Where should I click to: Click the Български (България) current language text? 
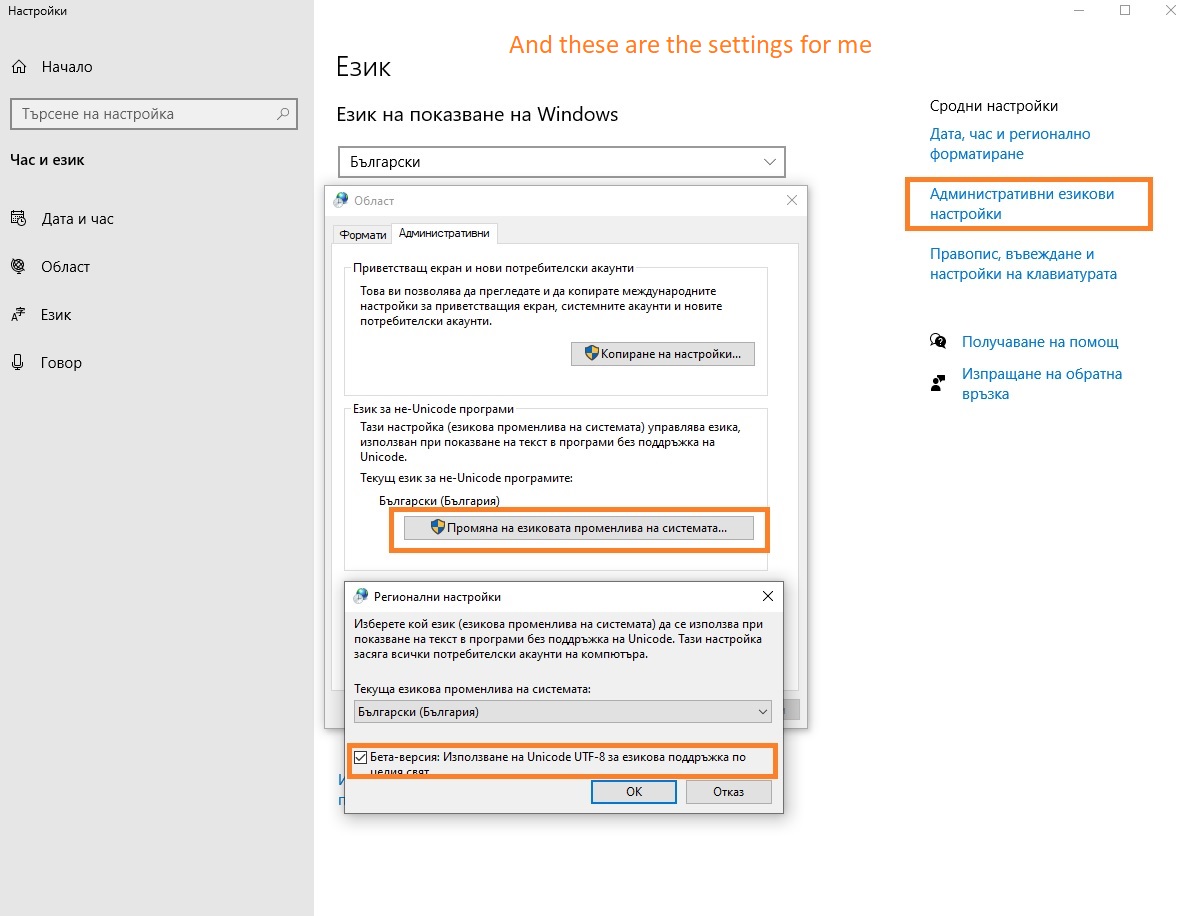click(x=439, y=501)
